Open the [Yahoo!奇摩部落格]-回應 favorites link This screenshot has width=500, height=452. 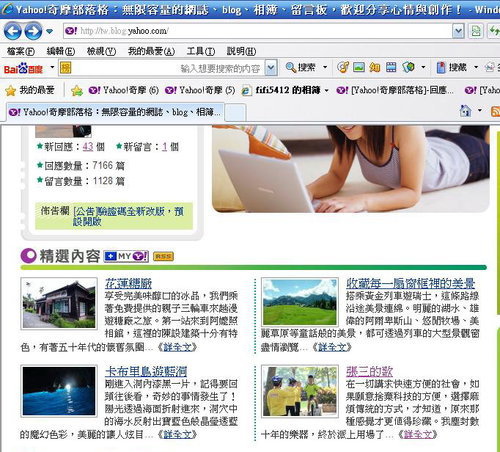tap(395, 90)
